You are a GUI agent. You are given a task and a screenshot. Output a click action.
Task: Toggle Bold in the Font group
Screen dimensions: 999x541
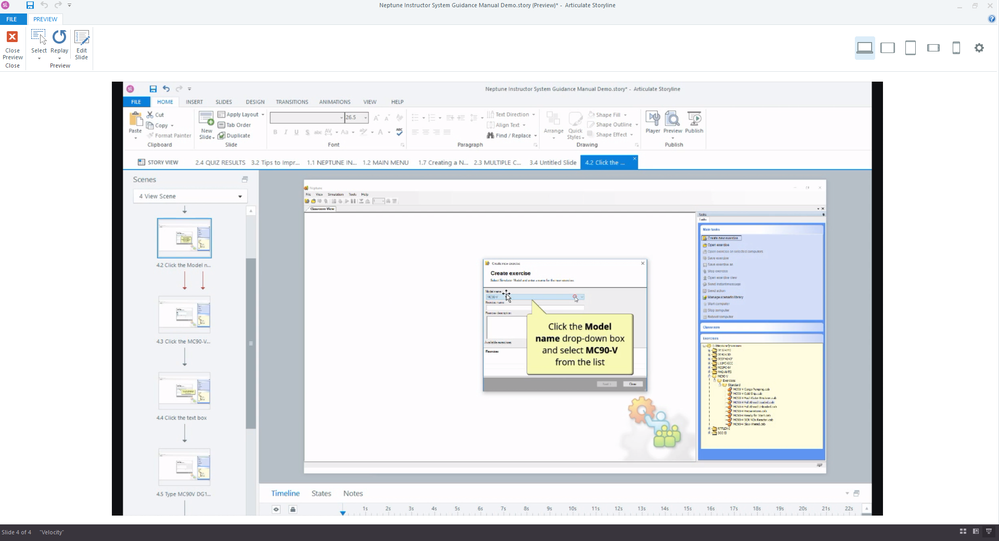275,132
